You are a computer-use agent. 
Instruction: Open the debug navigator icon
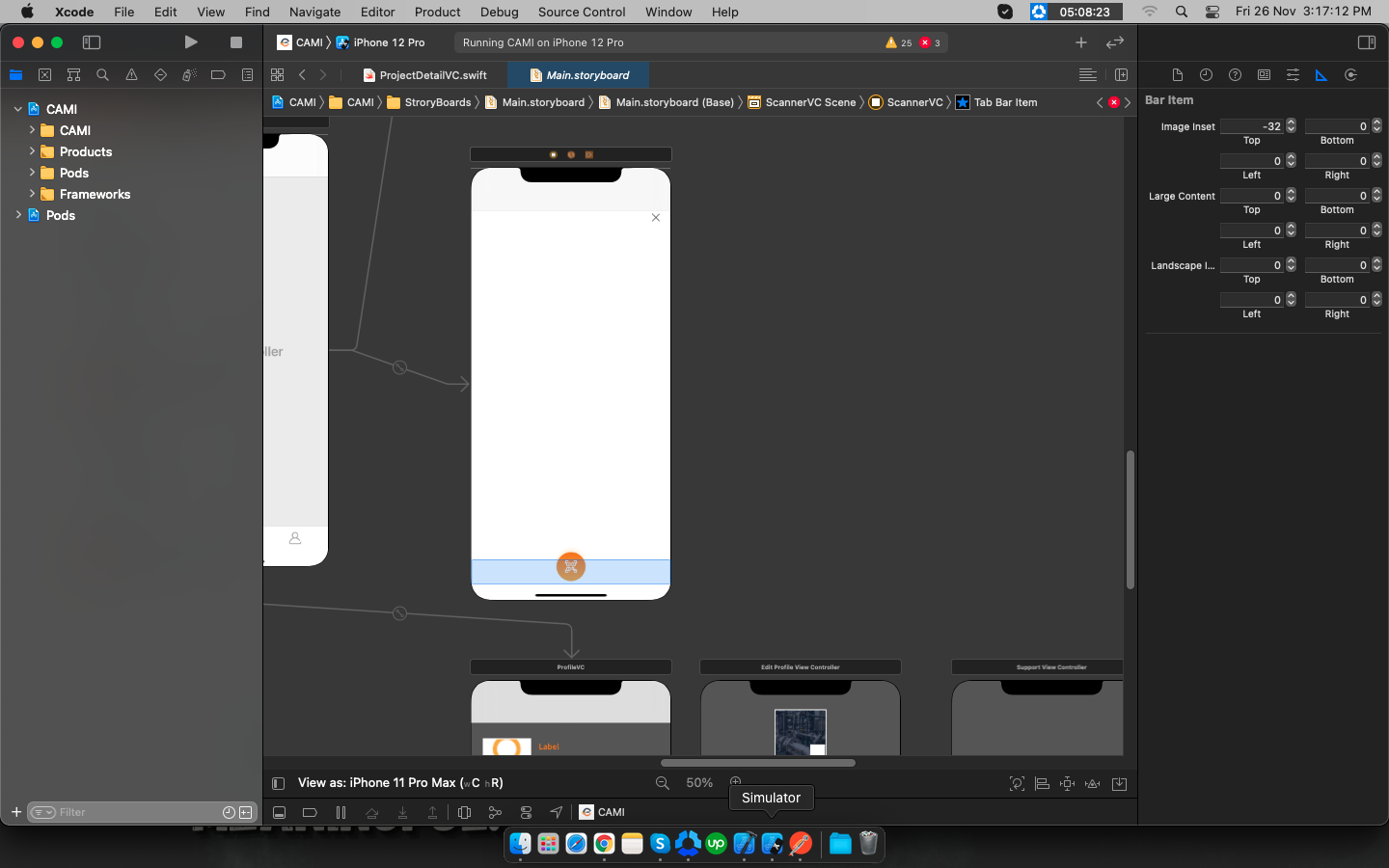[189, 75]
